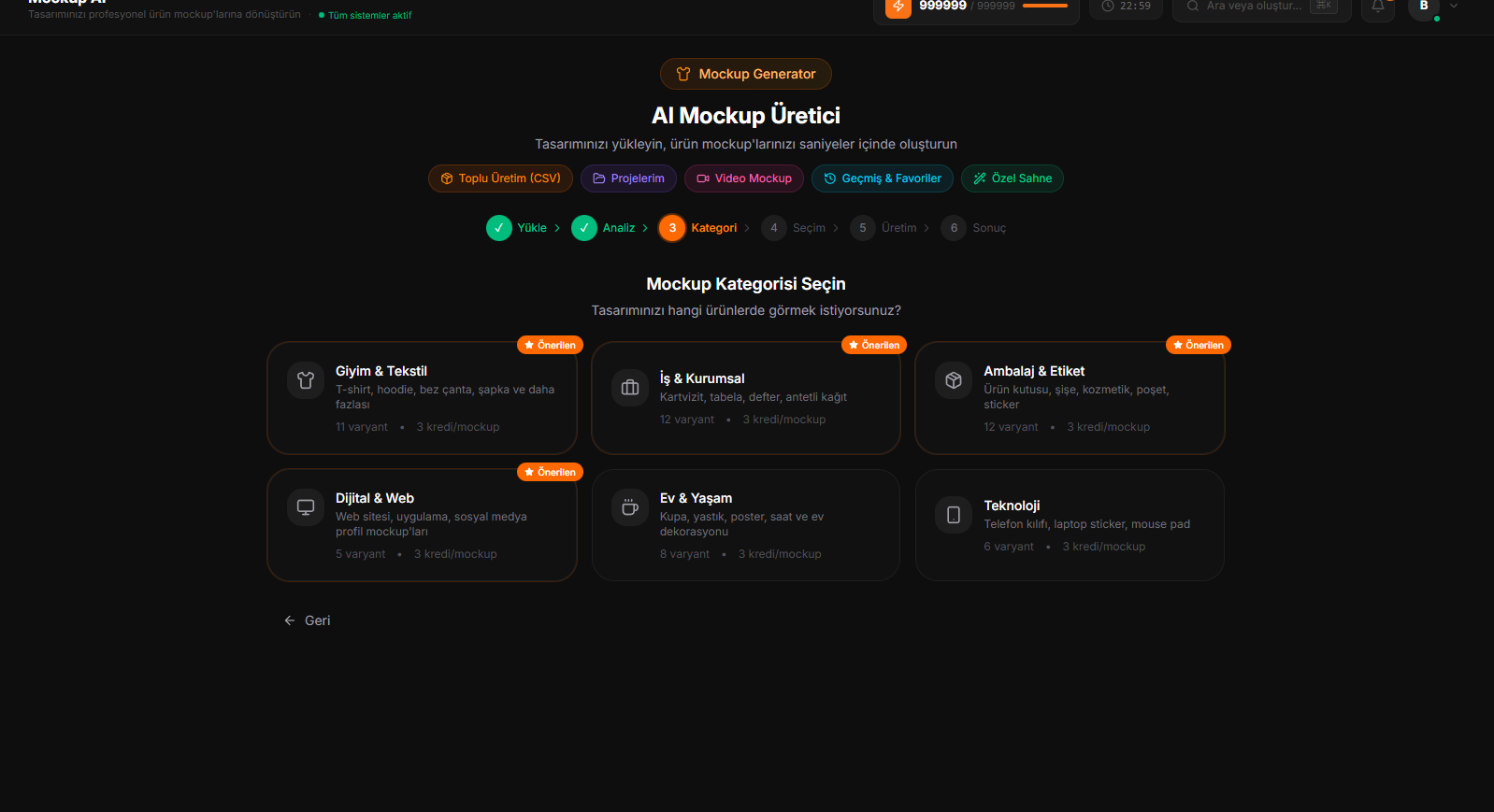Click the Mockup Generator badge

click(746, 74)
